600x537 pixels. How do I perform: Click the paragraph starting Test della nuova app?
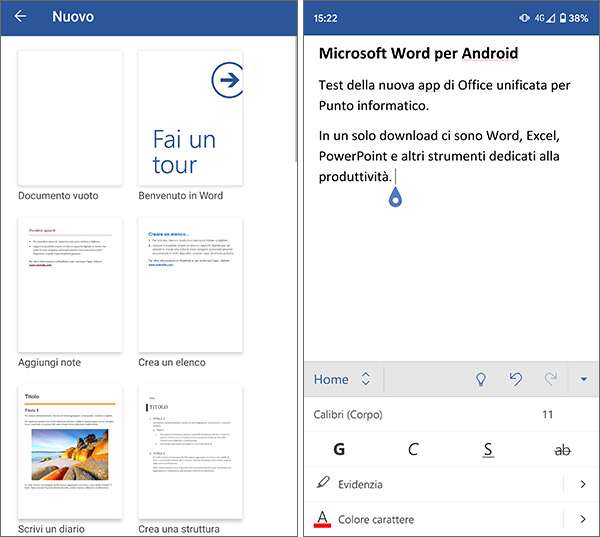(444, 95)
